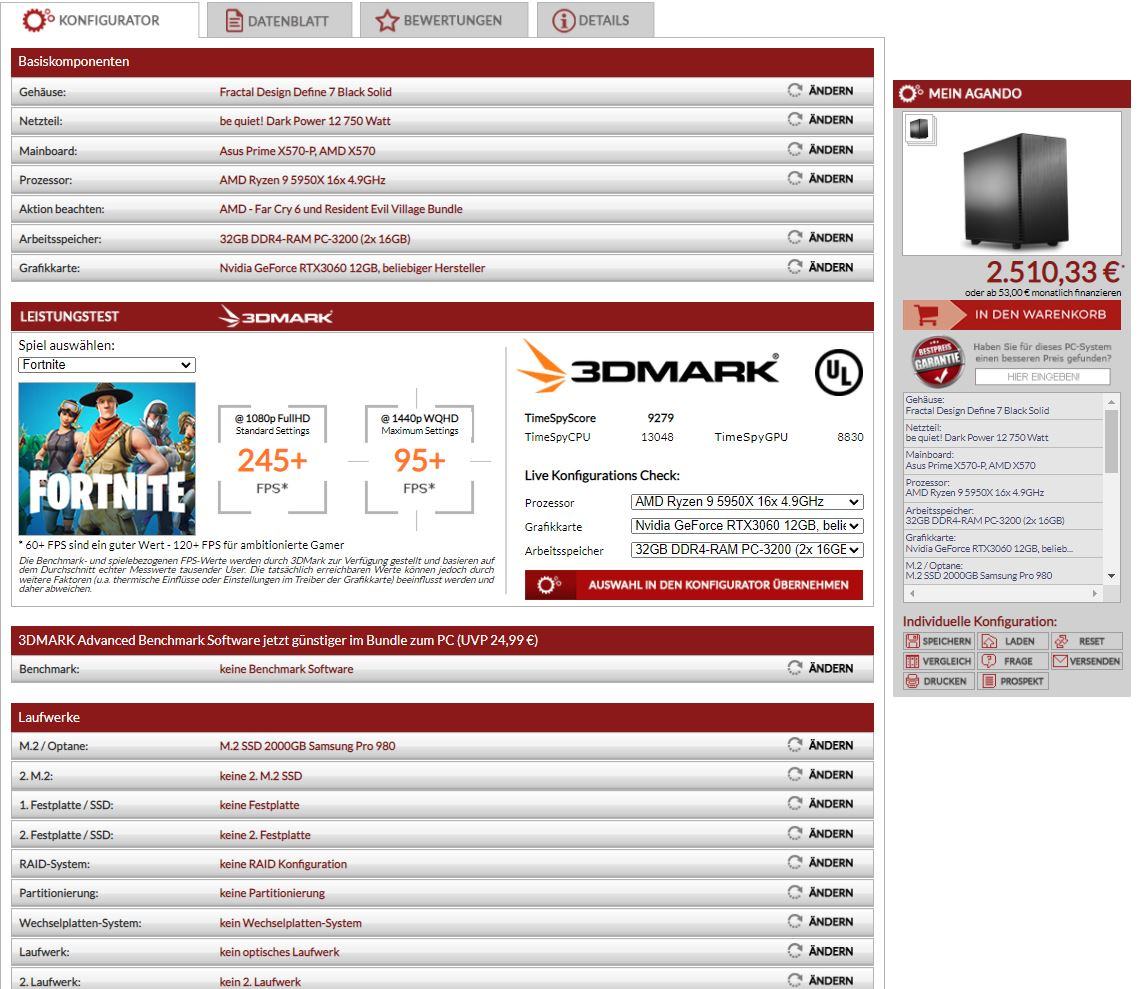Click the price 2.510,33 €

(1053, 272)
